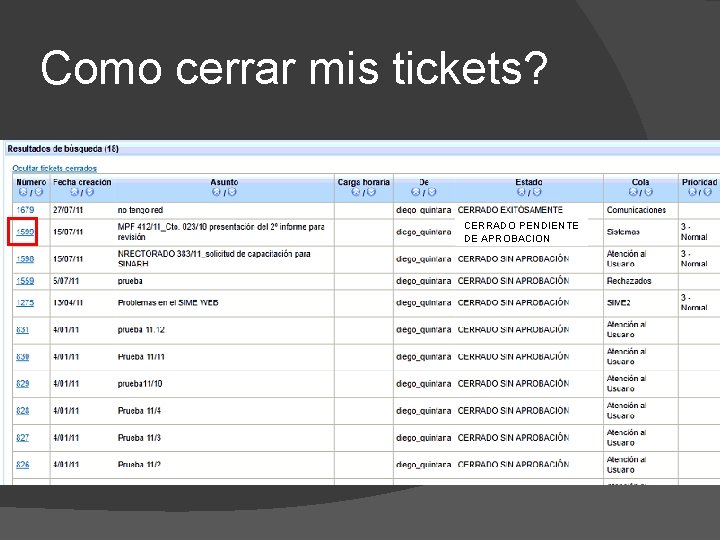
Task: Click 'SIME2' queue cell
Action: (619, 303)
